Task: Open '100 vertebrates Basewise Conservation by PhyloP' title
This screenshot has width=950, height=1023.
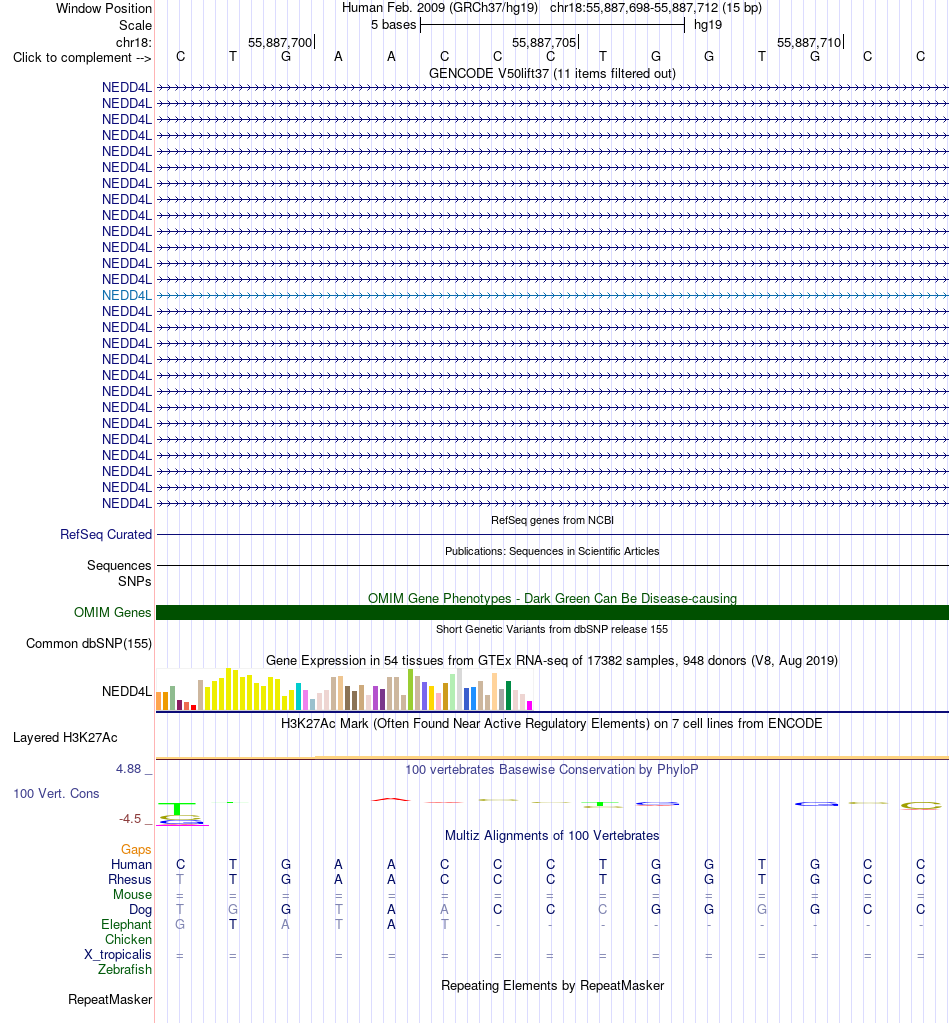Action: 552,770
